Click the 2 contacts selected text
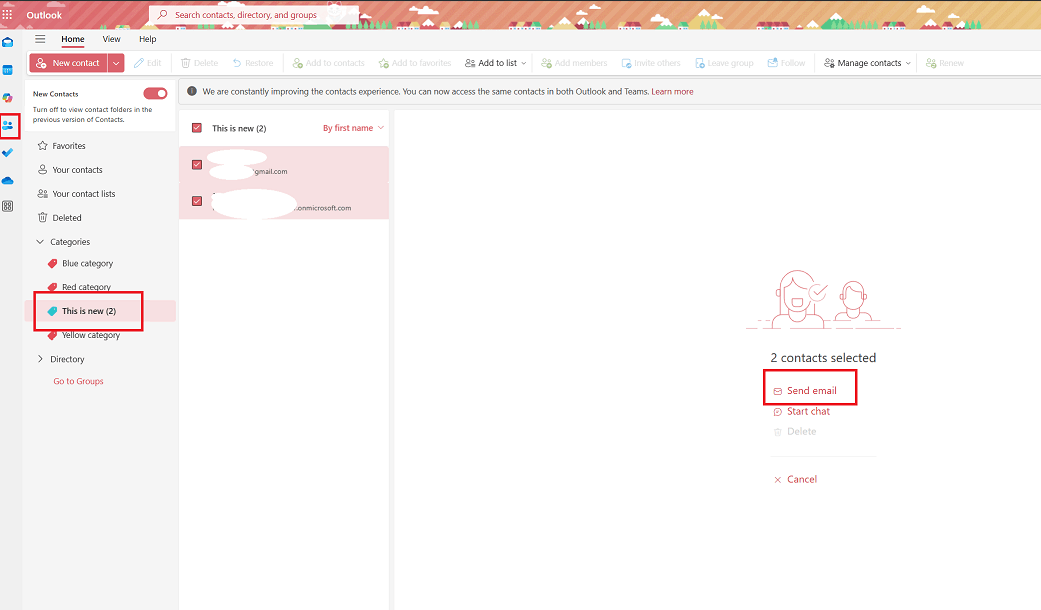The image size is (1041, 610). tap(823, 358)
